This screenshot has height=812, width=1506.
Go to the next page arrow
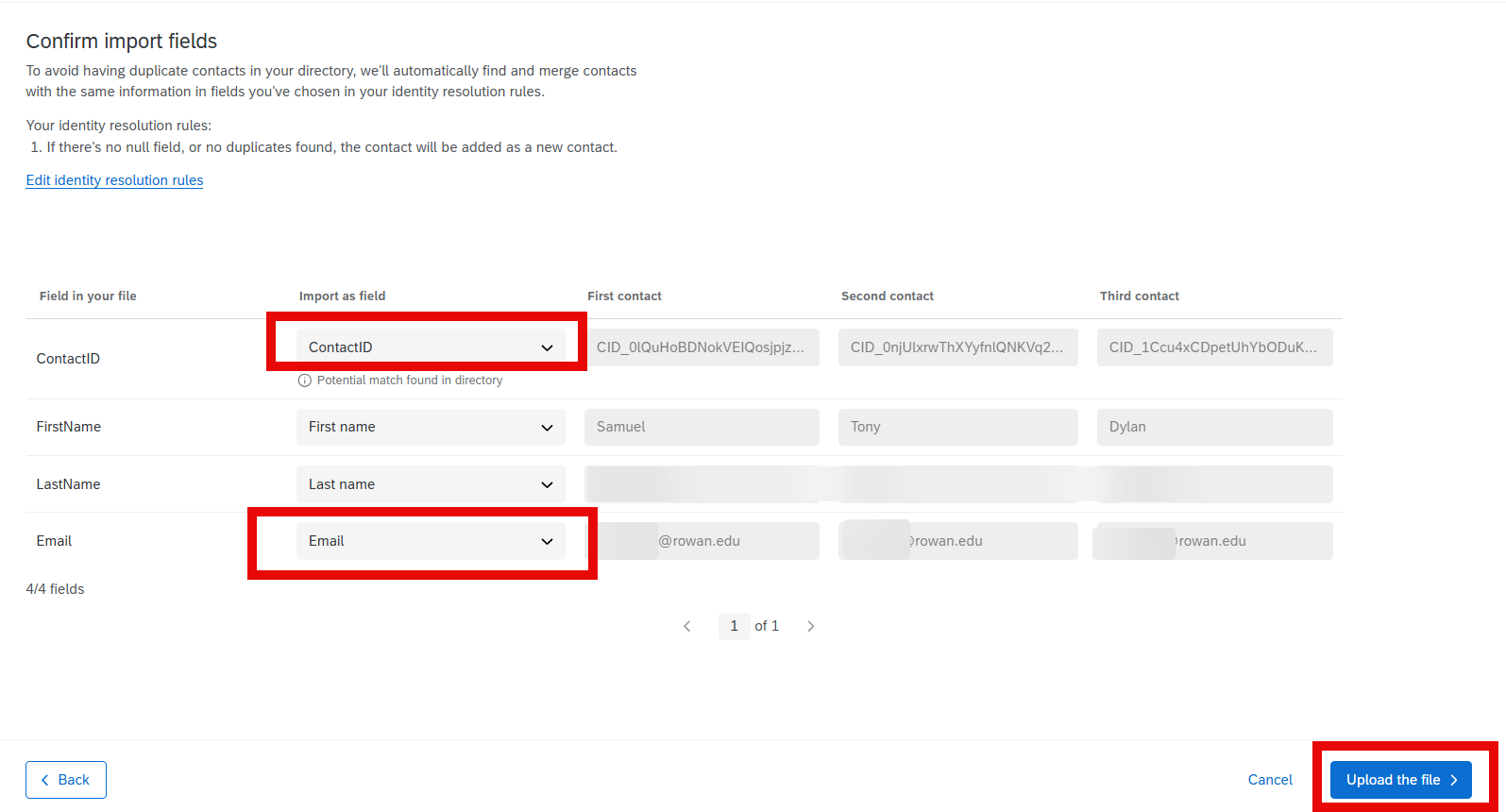click(x=810, y=626)
